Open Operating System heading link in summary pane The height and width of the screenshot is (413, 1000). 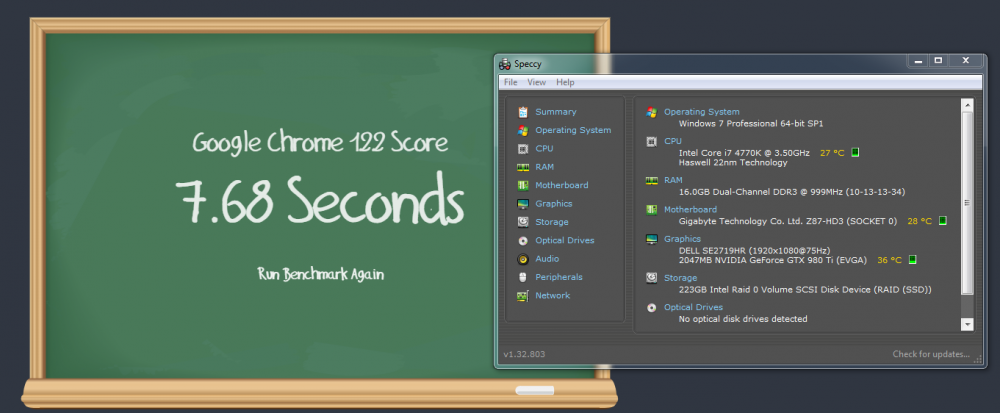pos(702,112)
